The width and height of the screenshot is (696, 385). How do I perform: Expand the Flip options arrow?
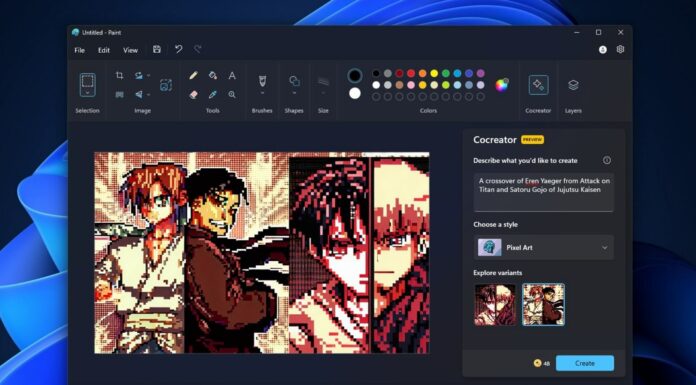(148, 95)
